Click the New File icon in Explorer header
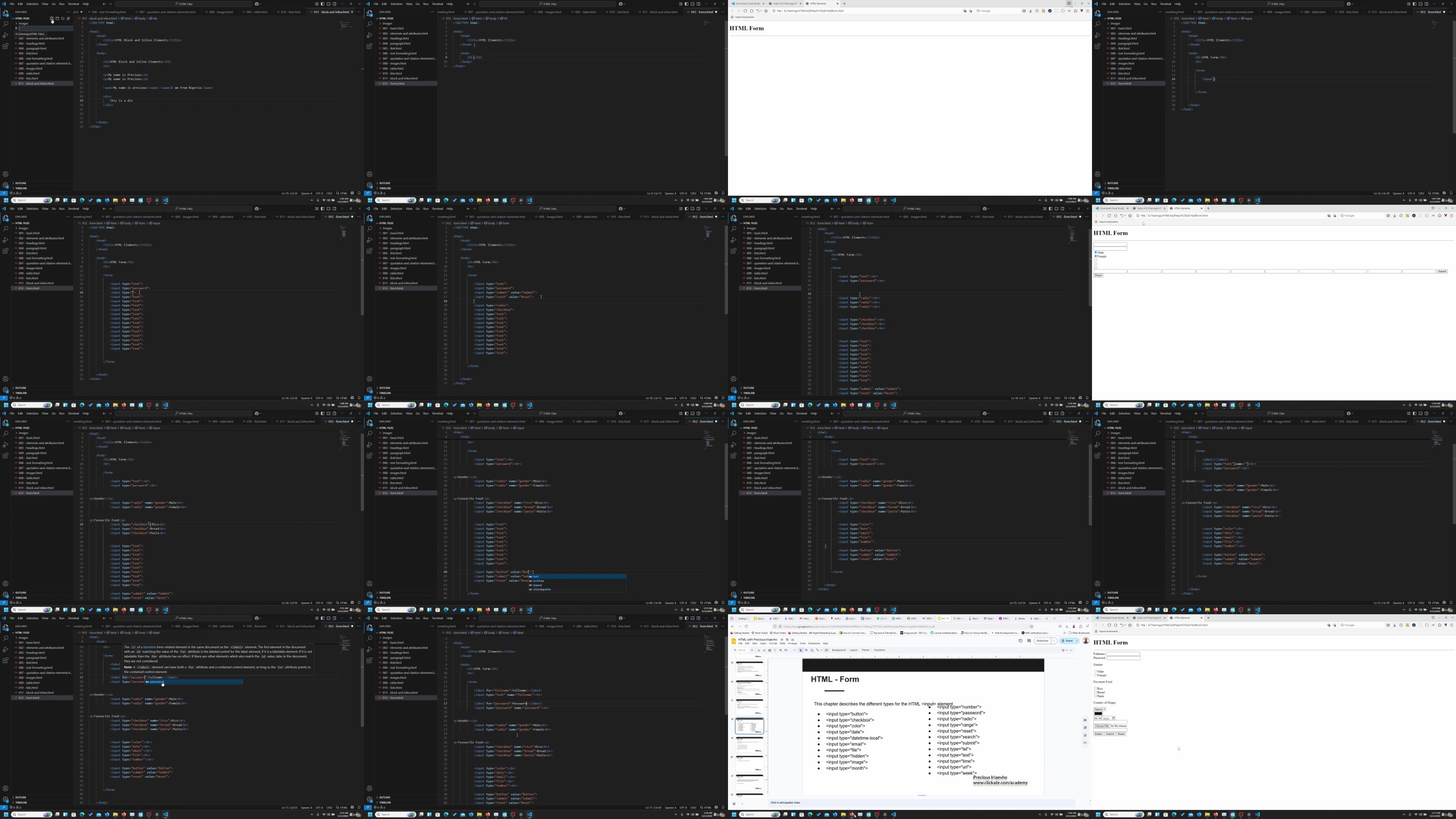 [52, 19]
